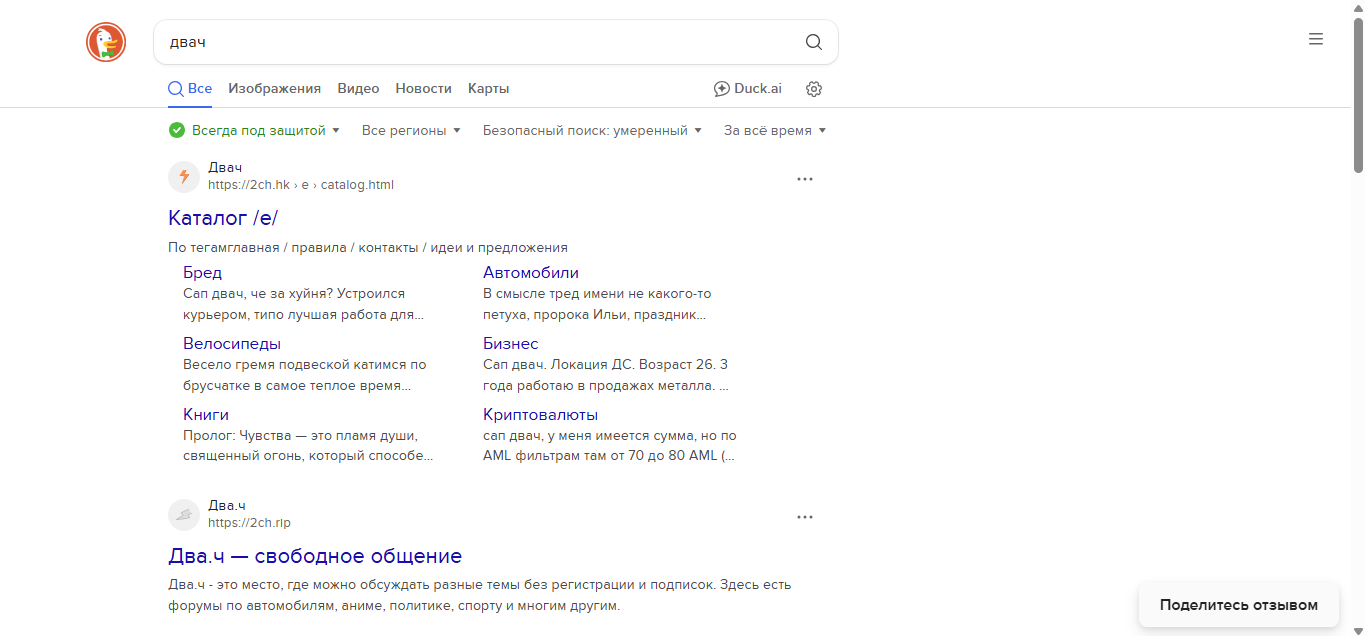Click the Два.ч result favicon
The height and width of the screenshot is (636, 1365).
click(184, 515)
